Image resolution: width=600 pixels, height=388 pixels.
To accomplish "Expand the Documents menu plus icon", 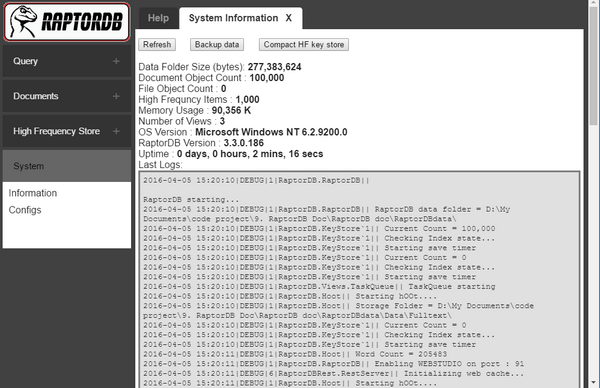I will (x=116, y=96).
